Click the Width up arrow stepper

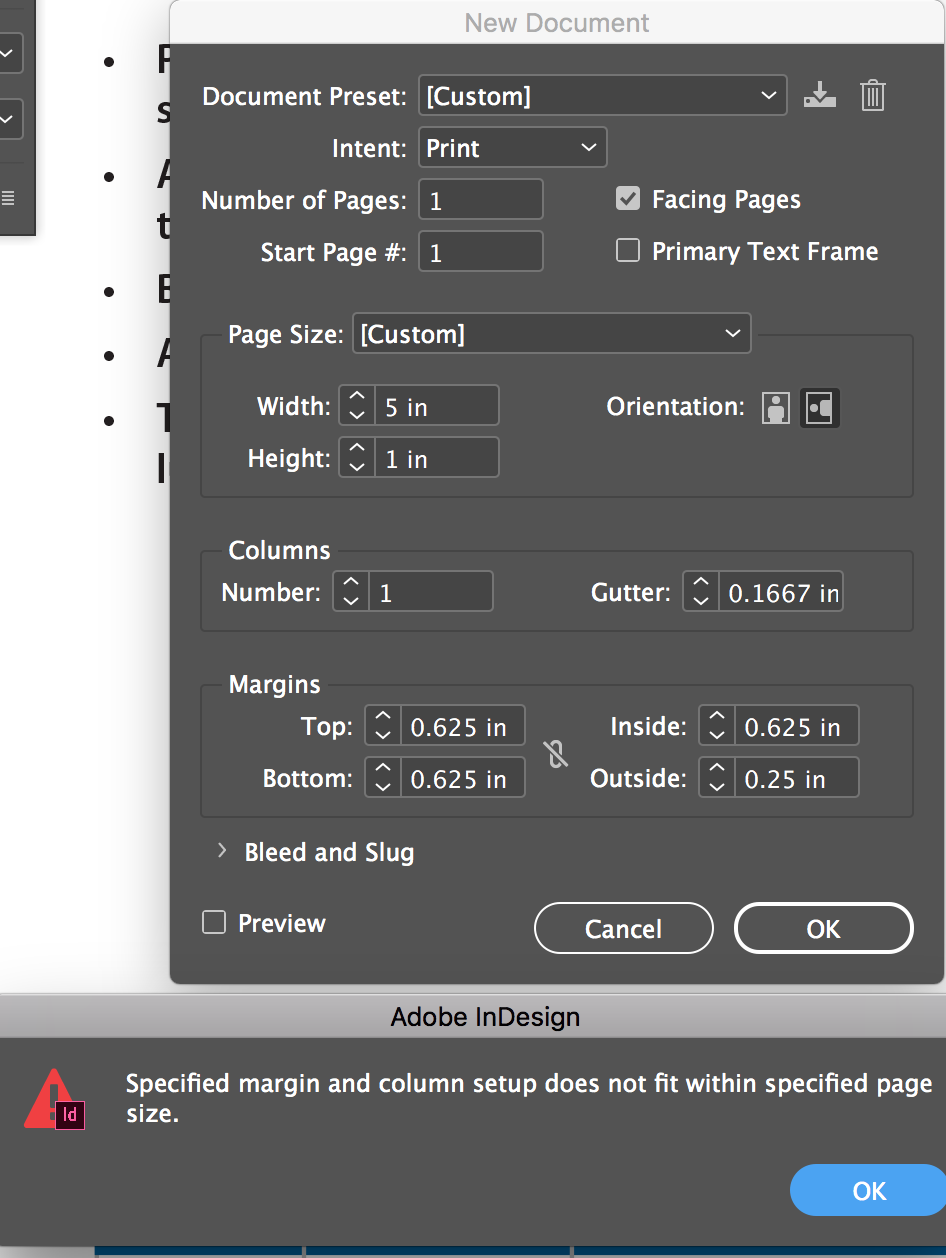click(356, 398)
